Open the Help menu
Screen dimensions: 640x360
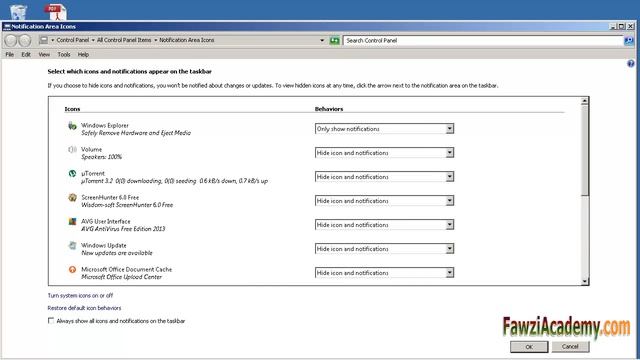(83, 54)
